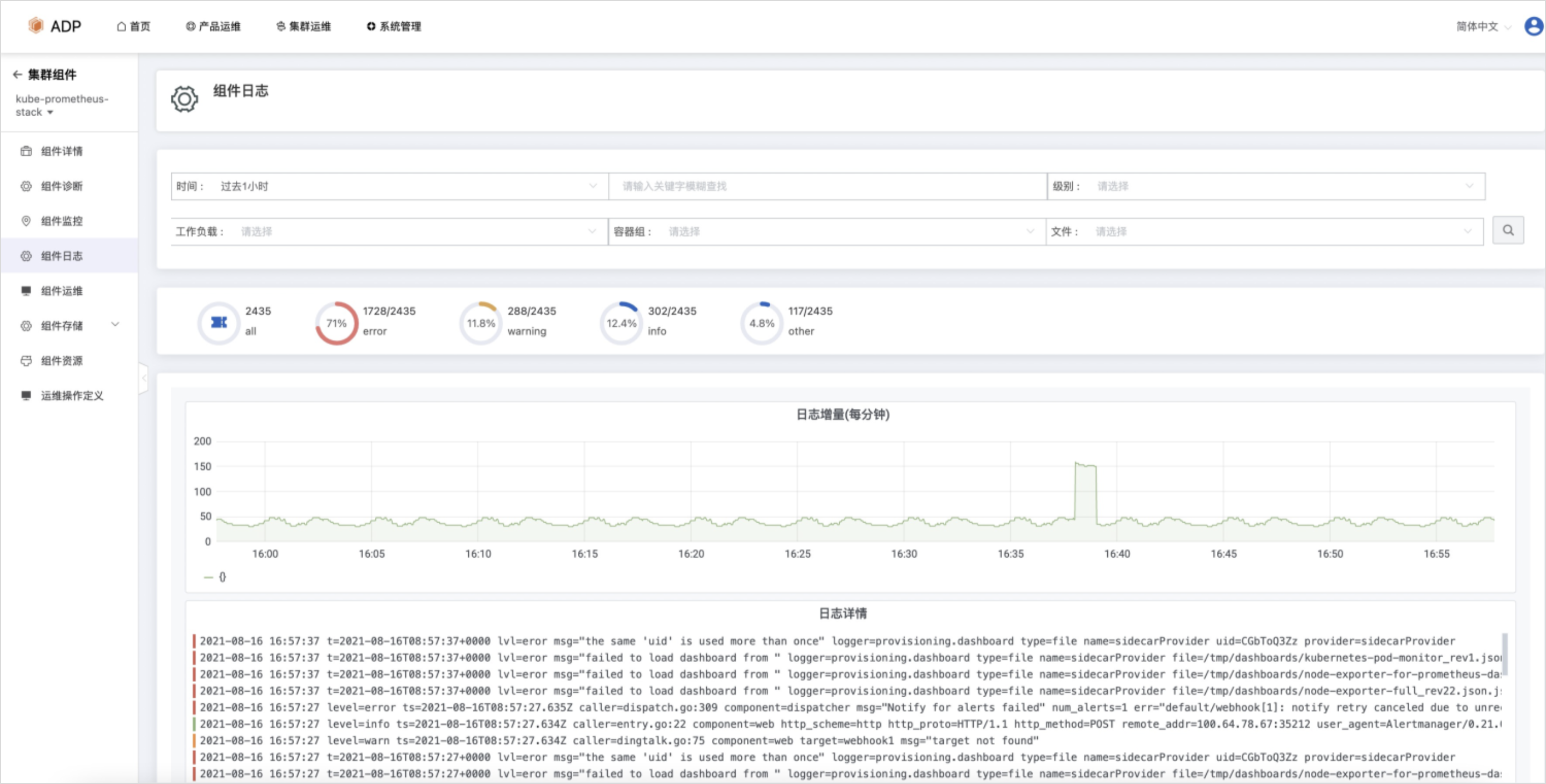Open the 集群运维 menu
This screenshot has width=1546, height=784.
coord(303,26)
